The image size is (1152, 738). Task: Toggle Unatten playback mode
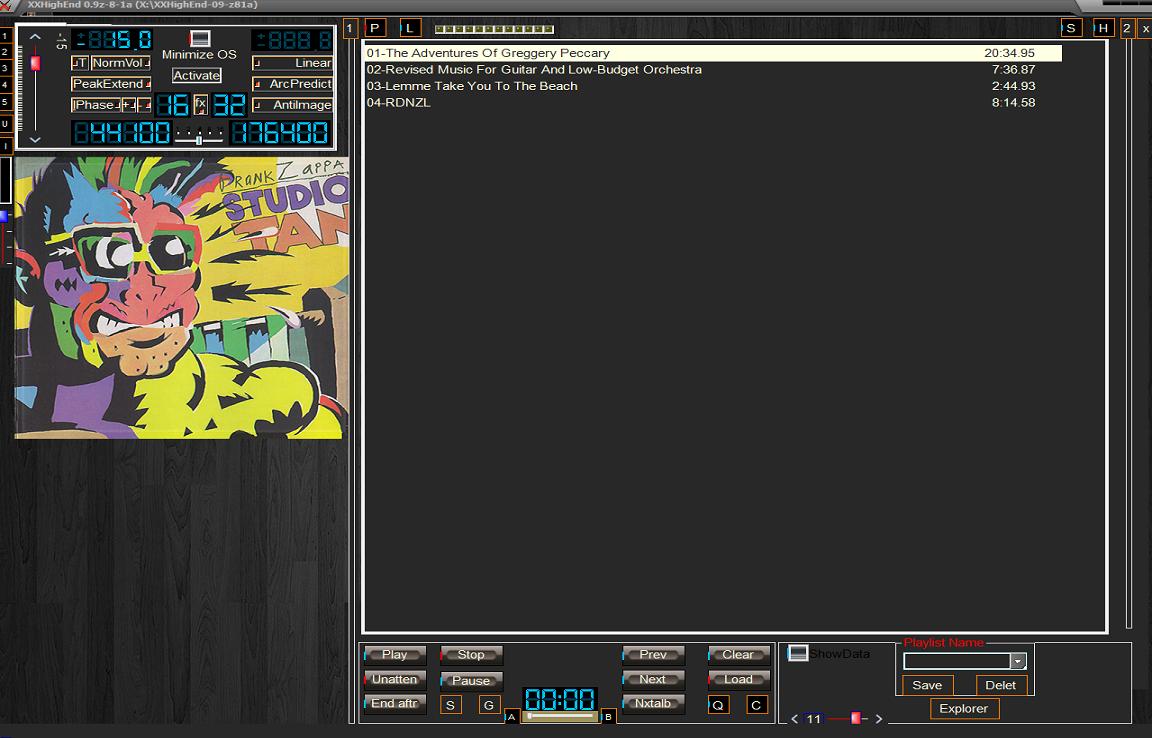point(395,679)
